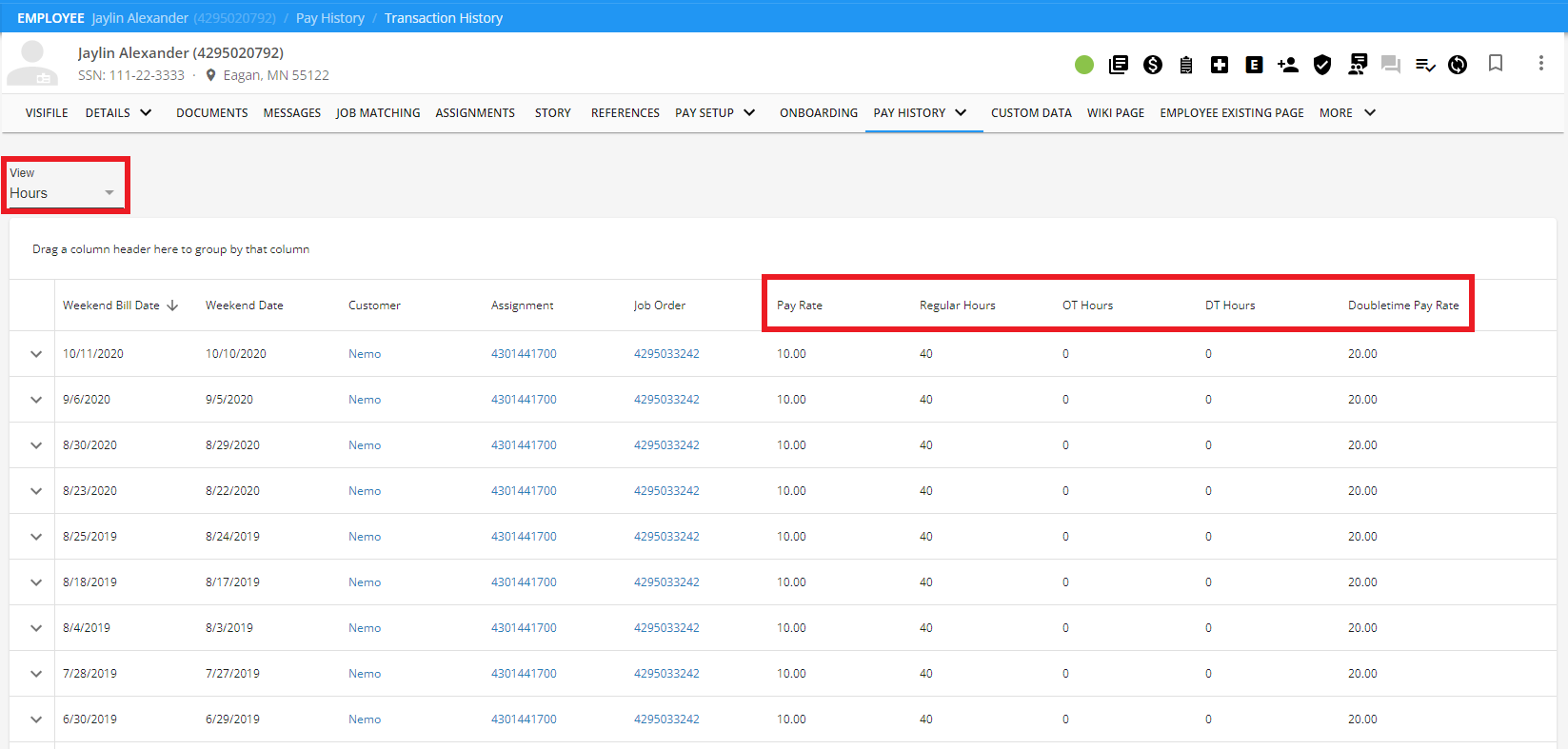Viewport: 1568px width, 749px height.
Task: Switch to the Documents tab
Action: click(211, 113)
